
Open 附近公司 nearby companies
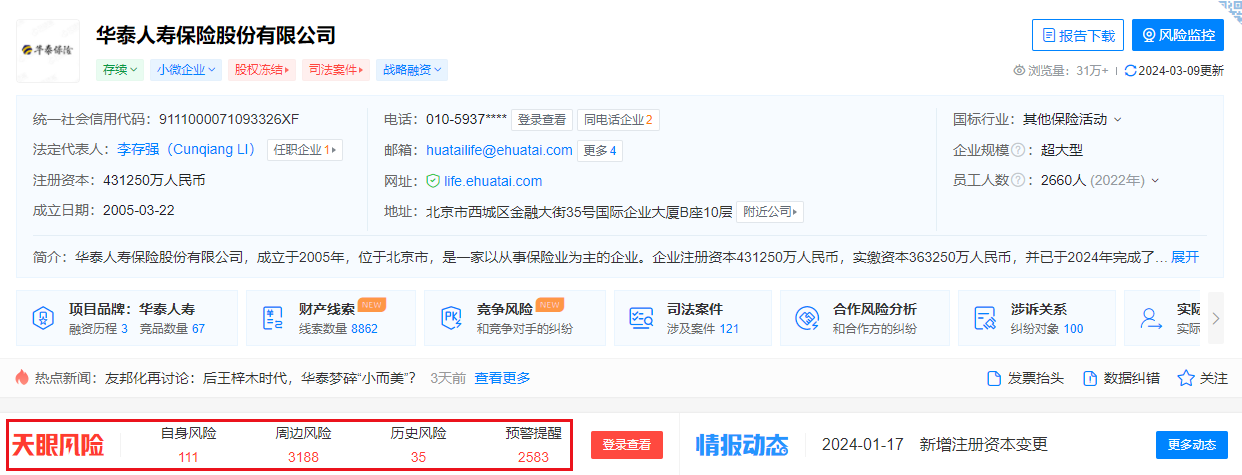click(x=771, y=212)
